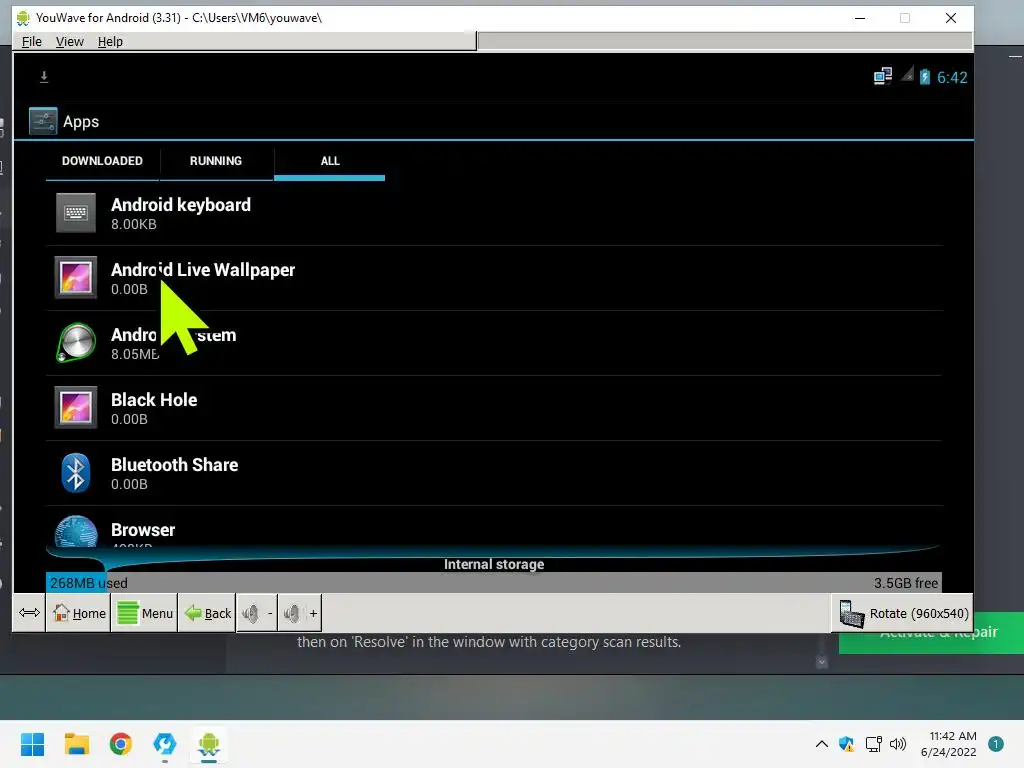This screenshot has height=768, width=1024.
Task: Go Back in the Android emulator
Action: 207,613
